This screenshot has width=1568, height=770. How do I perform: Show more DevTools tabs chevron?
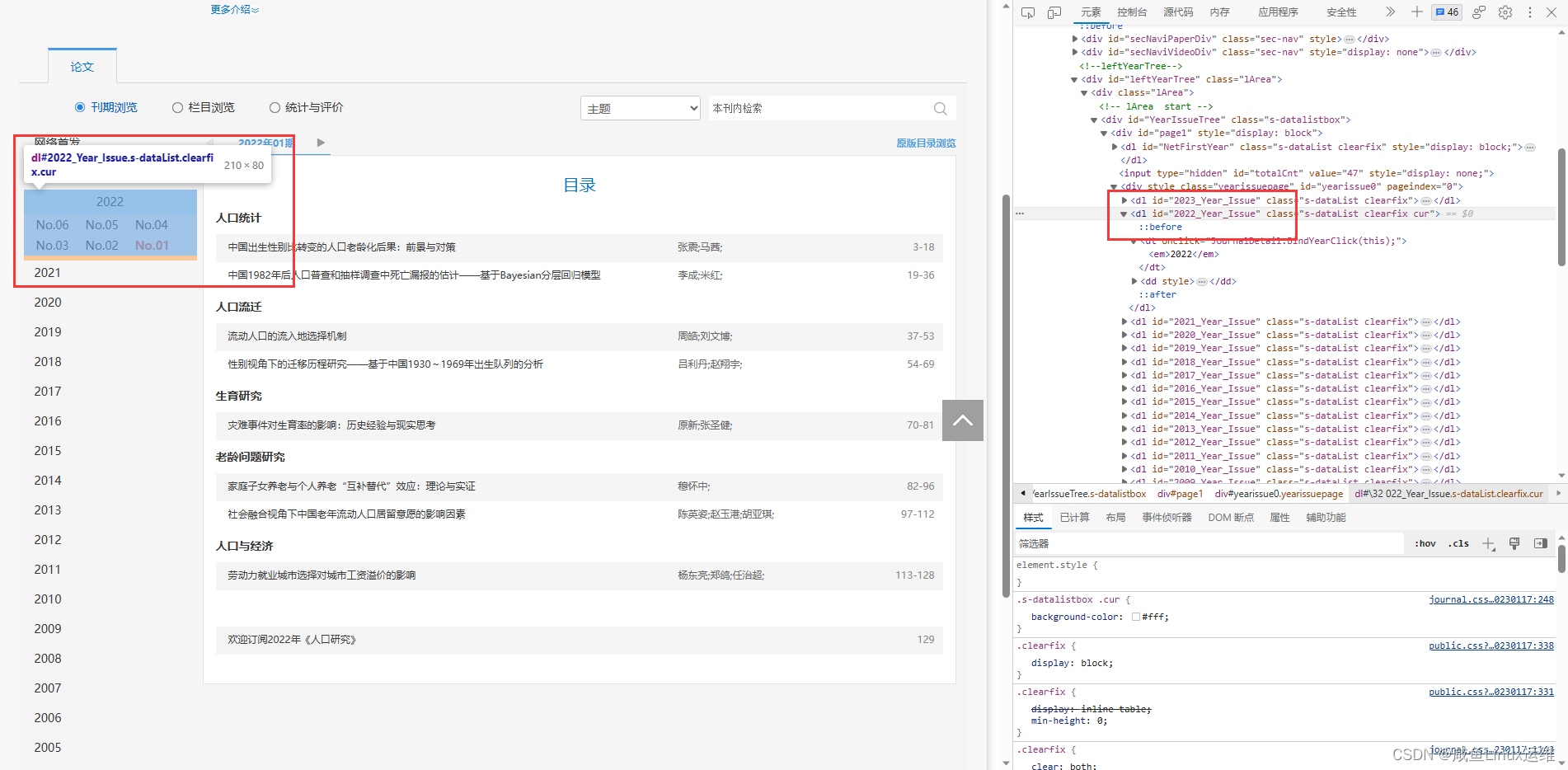[x=1391, y=12]
